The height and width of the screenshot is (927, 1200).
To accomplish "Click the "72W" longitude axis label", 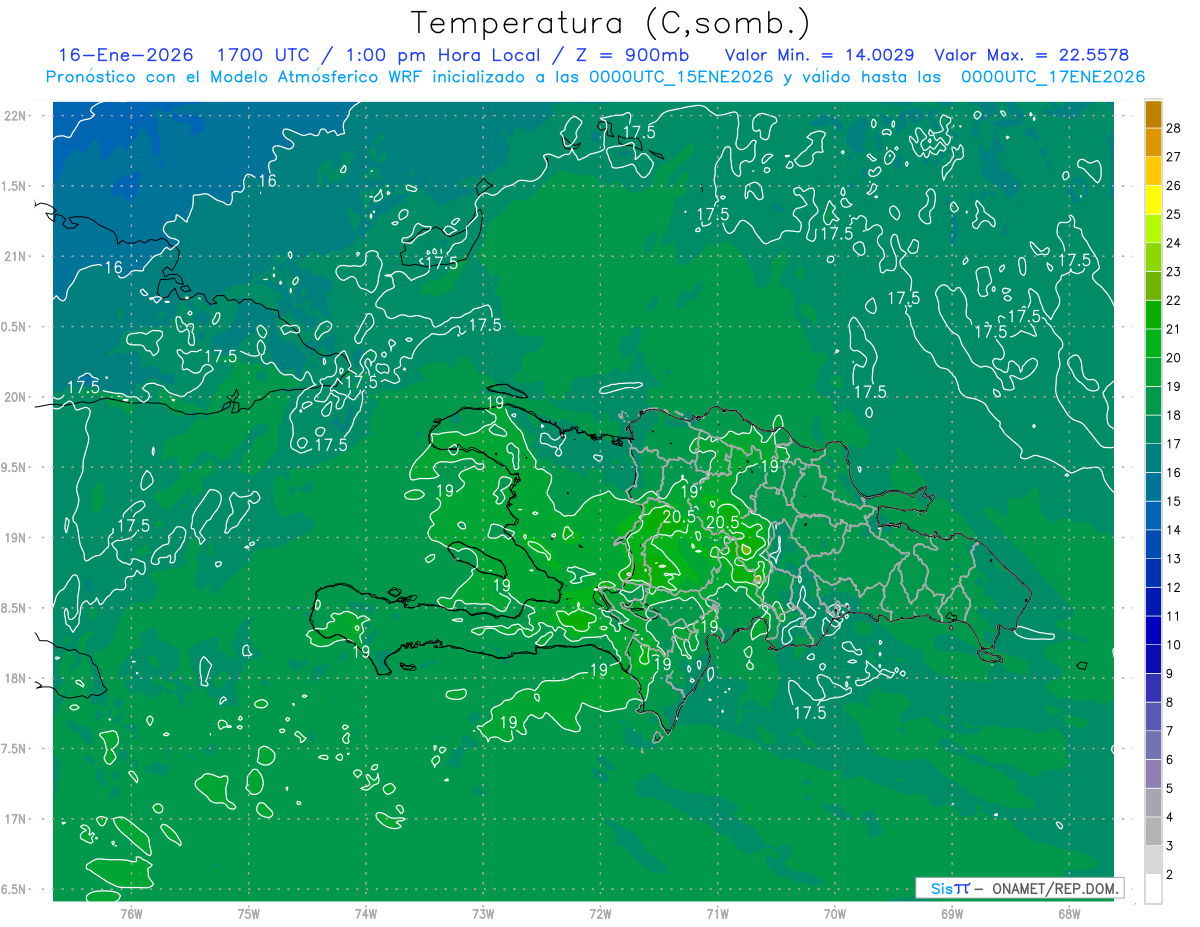I will (600, 913).
